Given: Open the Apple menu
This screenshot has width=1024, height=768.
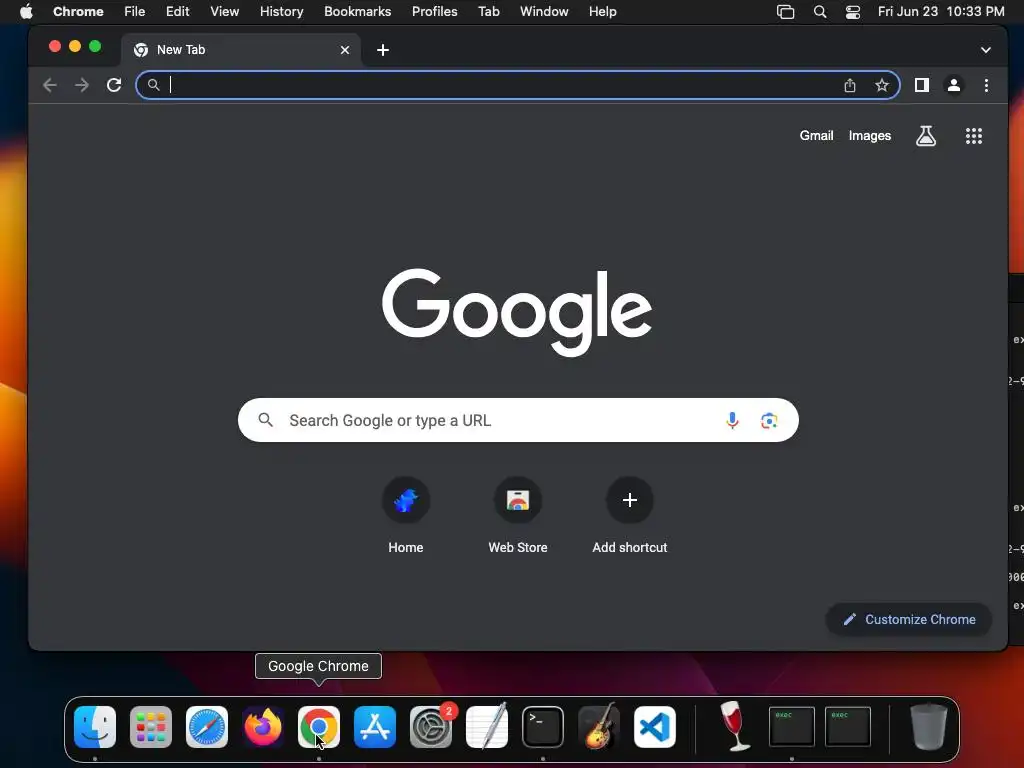Looking at the screenshot, I should [x=26, y=12].
